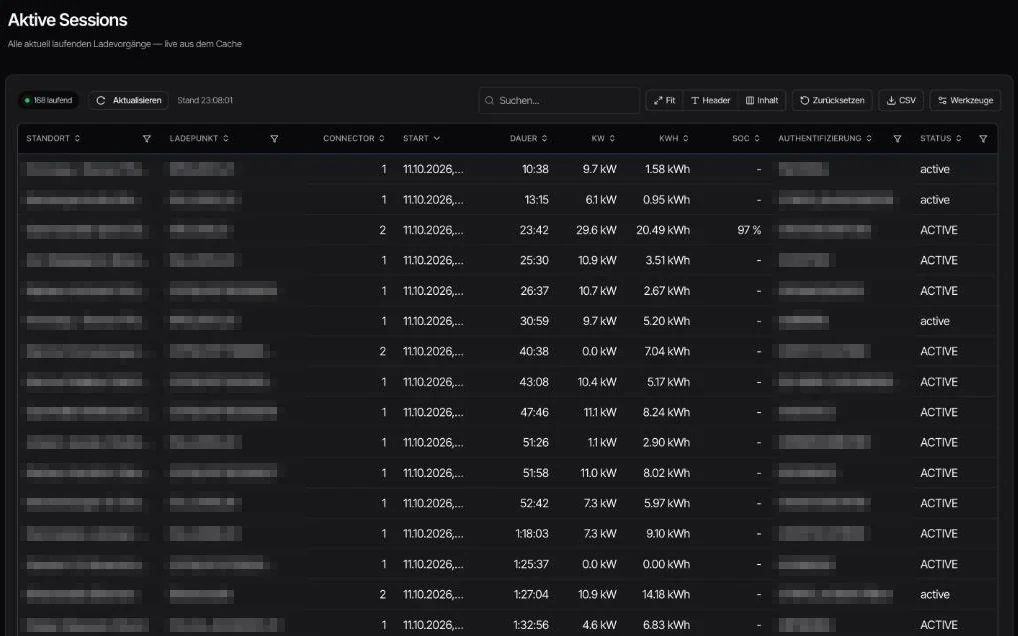Sort by the Status column
The width and height of the screenshot is (1018, 636).
pyautogui.click(x=941, y=138)
